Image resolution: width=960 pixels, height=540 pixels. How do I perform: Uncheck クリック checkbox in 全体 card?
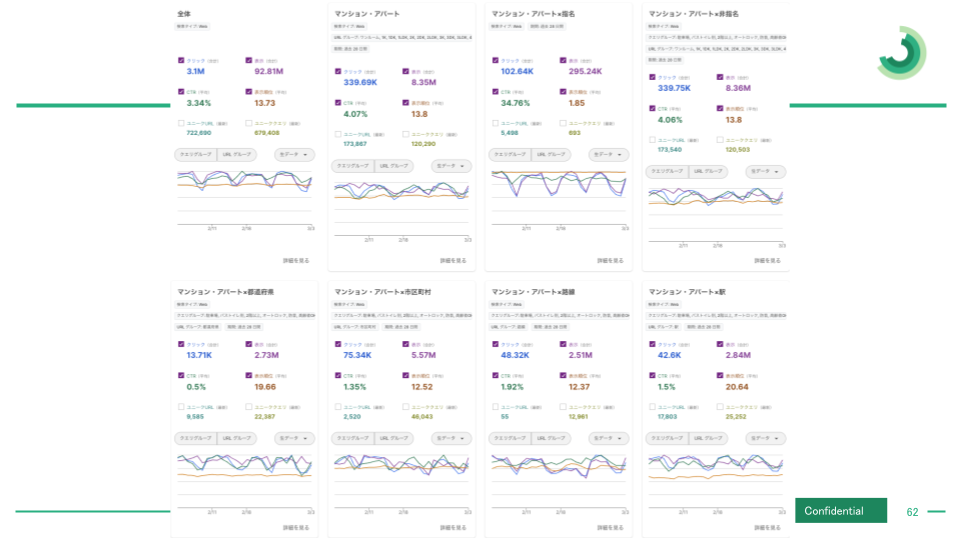(181, 61)
